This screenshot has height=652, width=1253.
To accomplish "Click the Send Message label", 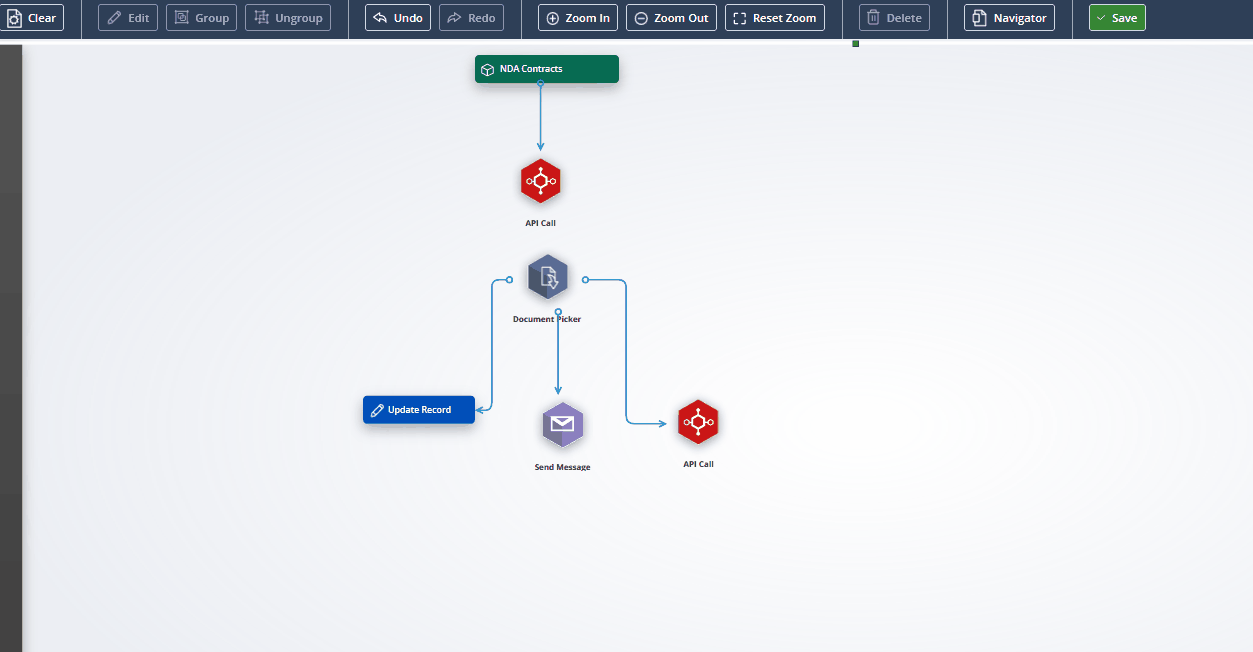I will (563, 467).
